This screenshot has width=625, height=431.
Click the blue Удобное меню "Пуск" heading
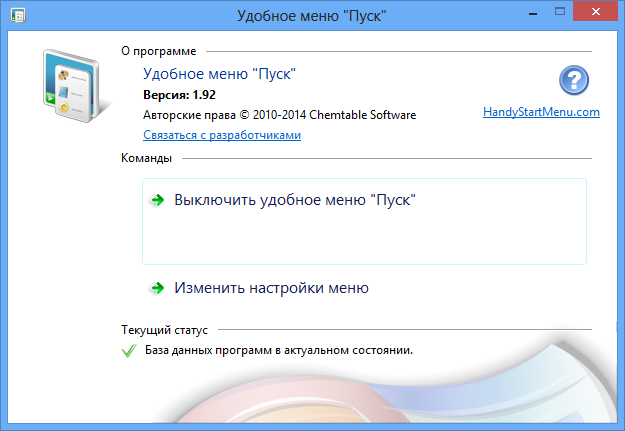click(219, 74)
